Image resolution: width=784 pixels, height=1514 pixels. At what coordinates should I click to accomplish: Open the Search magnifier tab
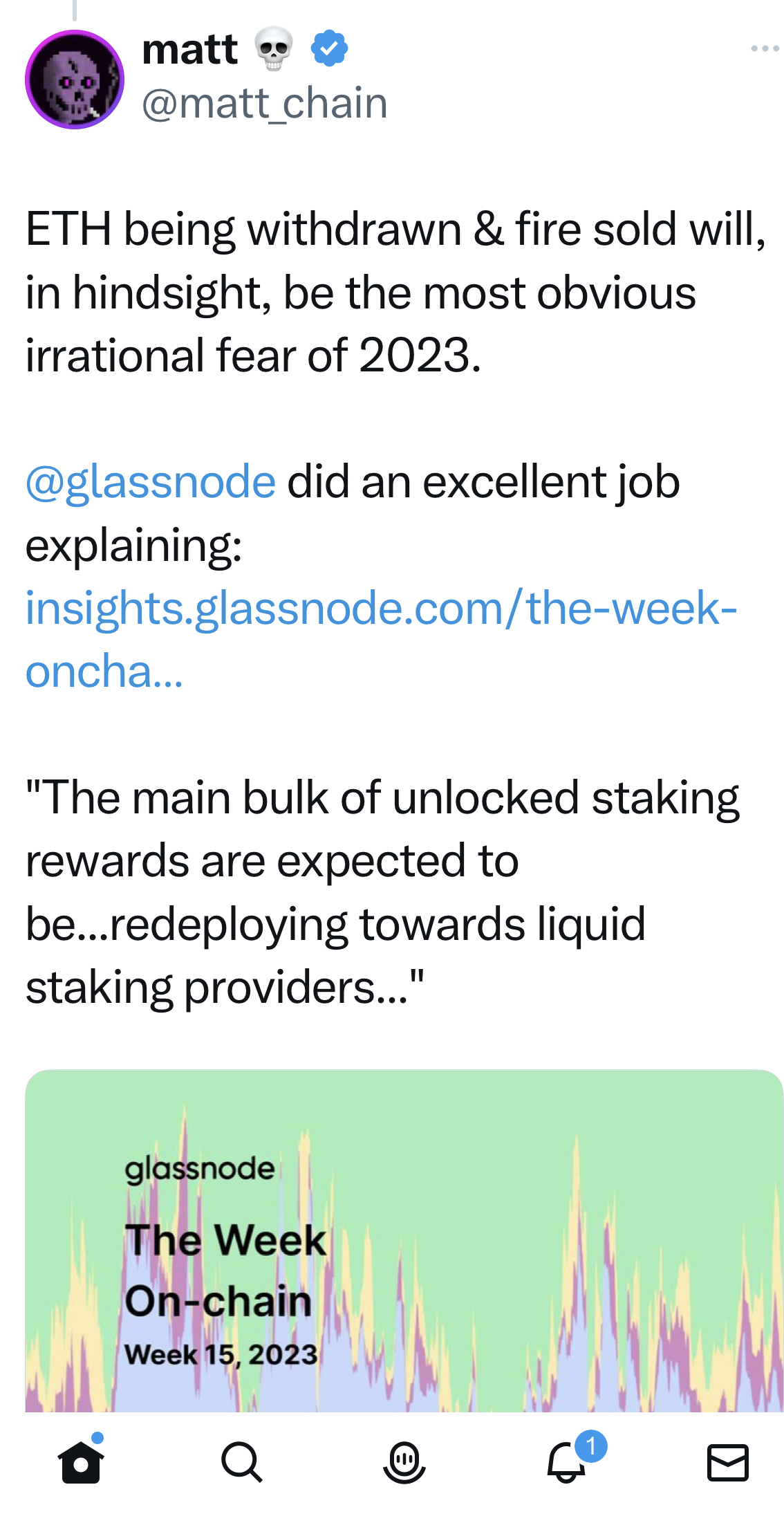(241, 1462)
